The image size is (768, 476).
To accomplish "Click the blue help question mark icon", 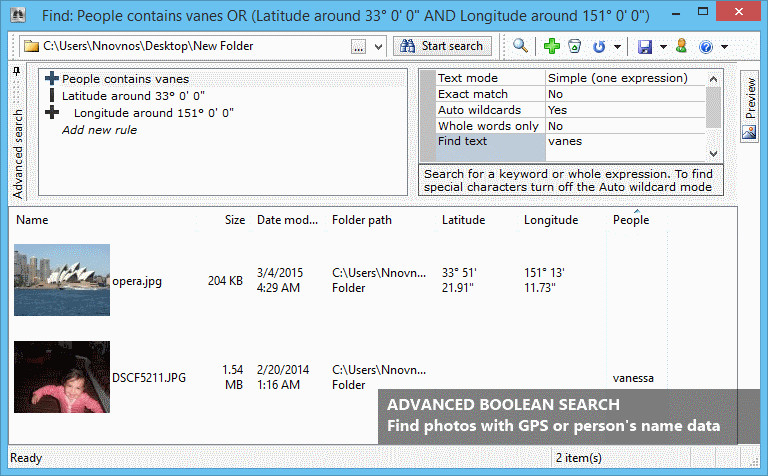I will (706, 47).
